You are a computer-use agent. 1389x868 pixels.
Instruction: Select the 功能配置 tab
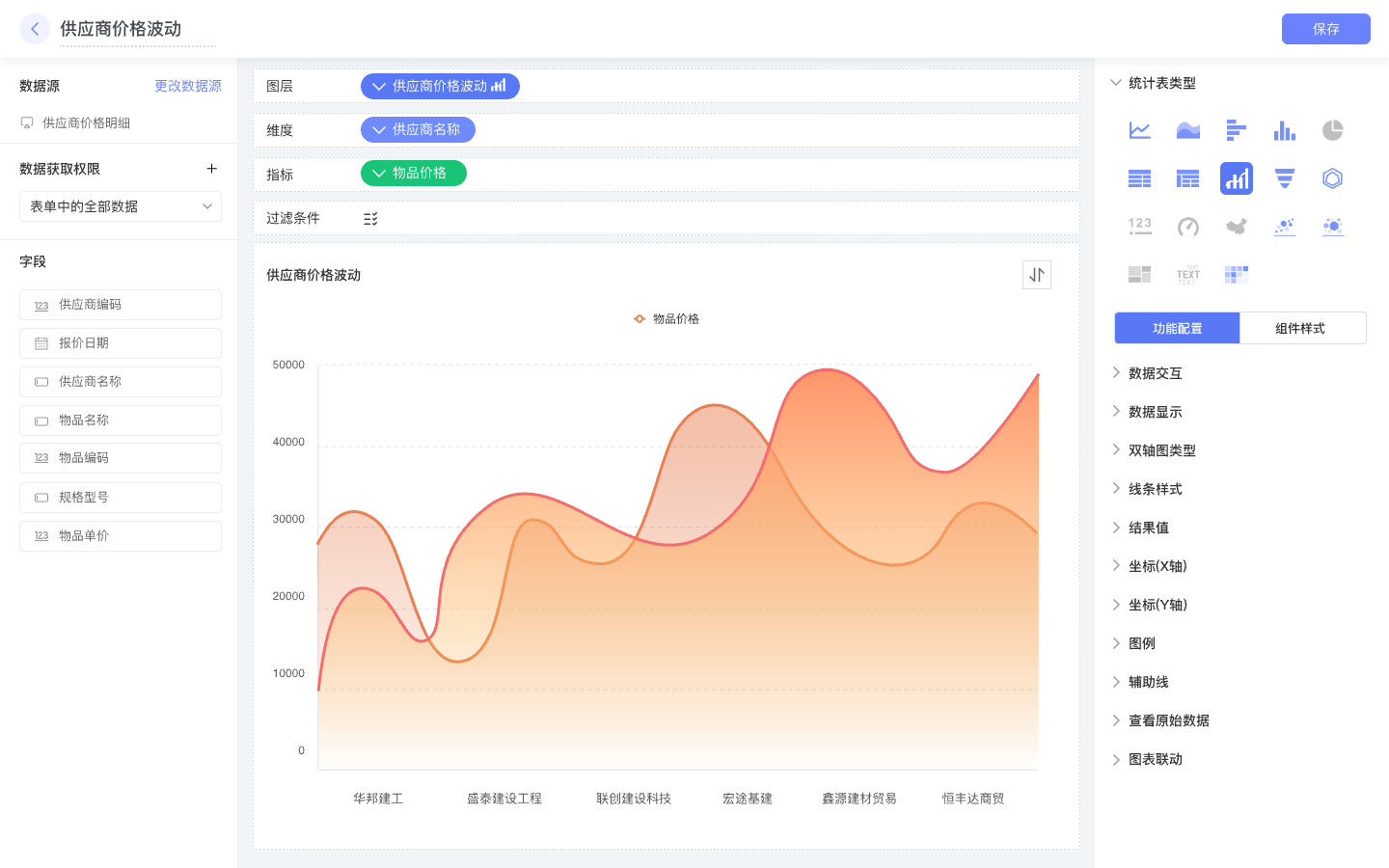pos(1177,328)
